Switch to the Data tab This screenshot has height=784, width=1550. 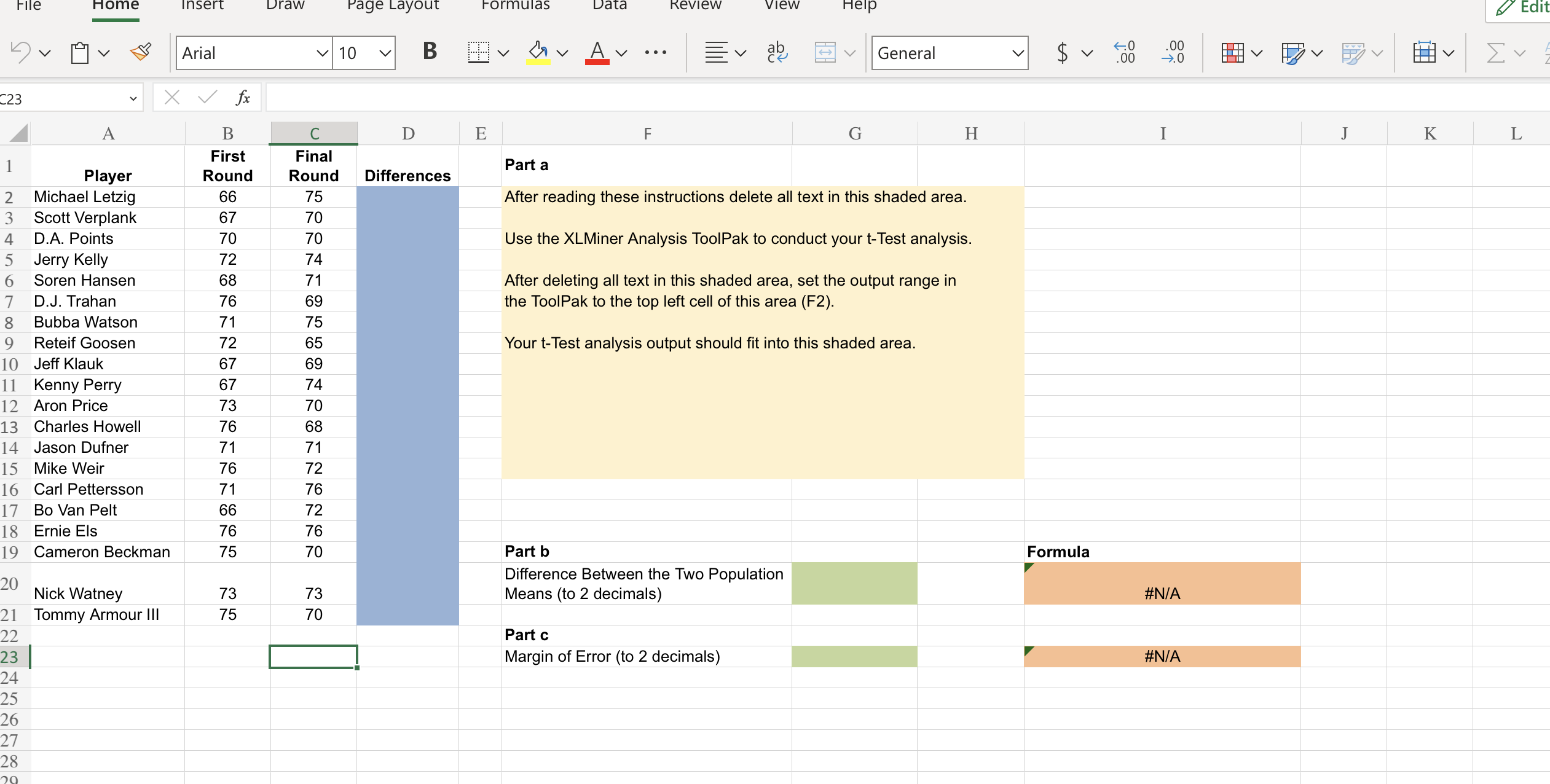609,6
